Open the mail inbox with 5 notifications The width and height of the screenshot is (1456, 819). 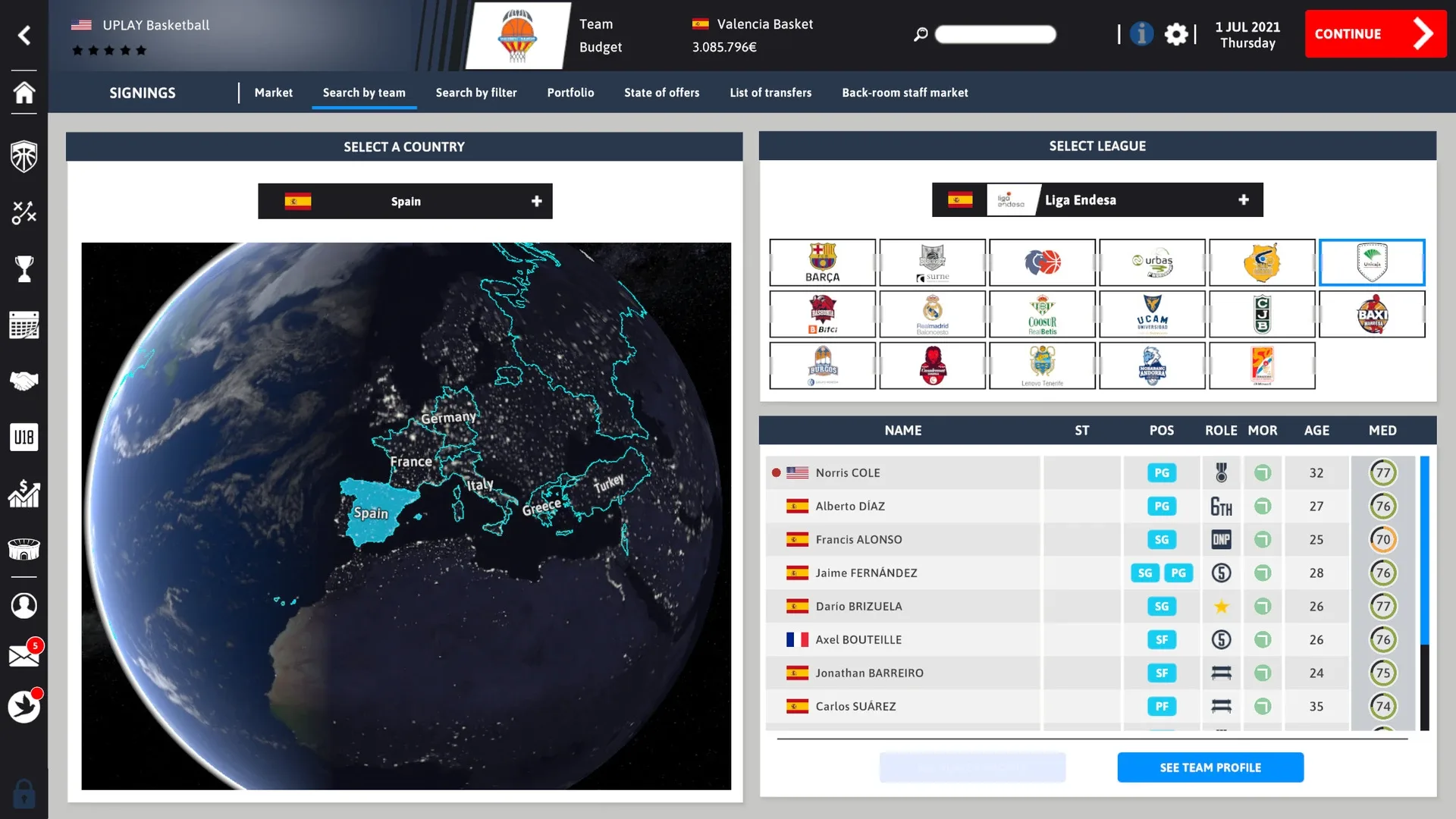[x=24, y=655]
